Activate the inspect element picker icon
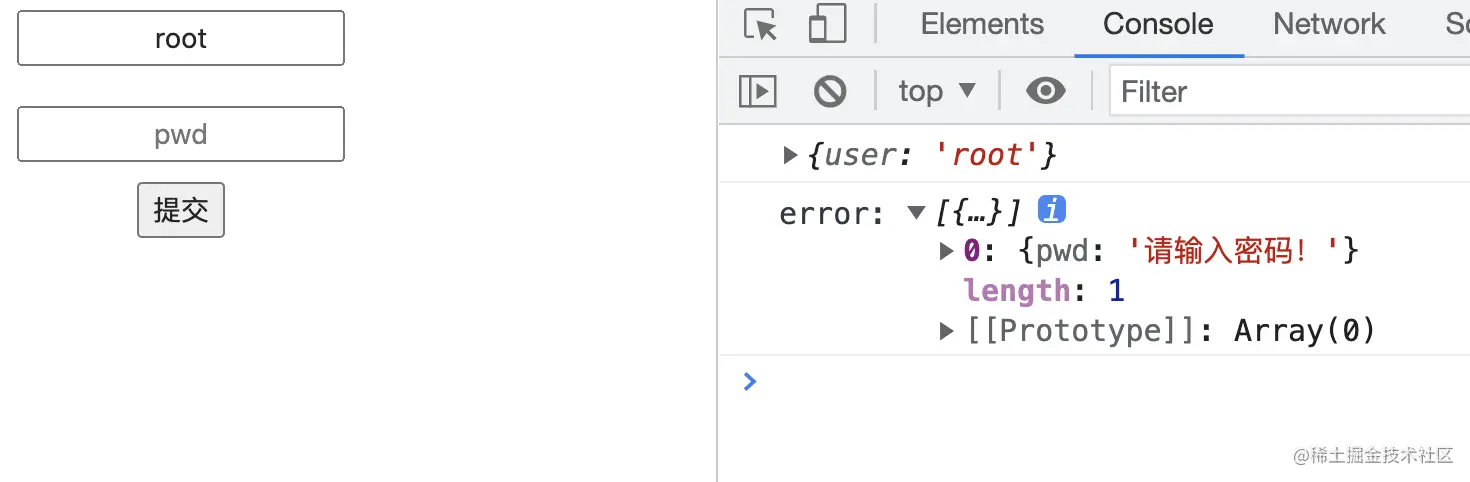The height and width of the screenshot is (482, 1470). click(x=761, y=24)
